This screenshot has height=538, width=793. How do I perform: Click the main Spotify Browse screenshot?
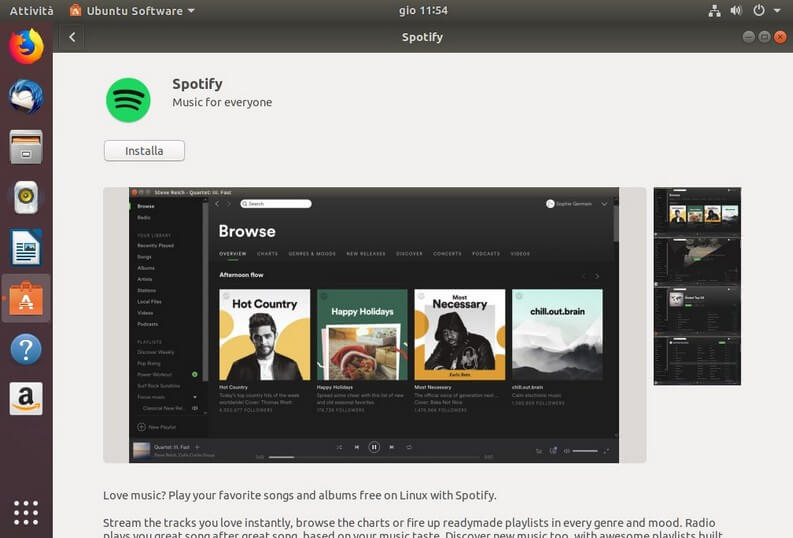(374, 325)
